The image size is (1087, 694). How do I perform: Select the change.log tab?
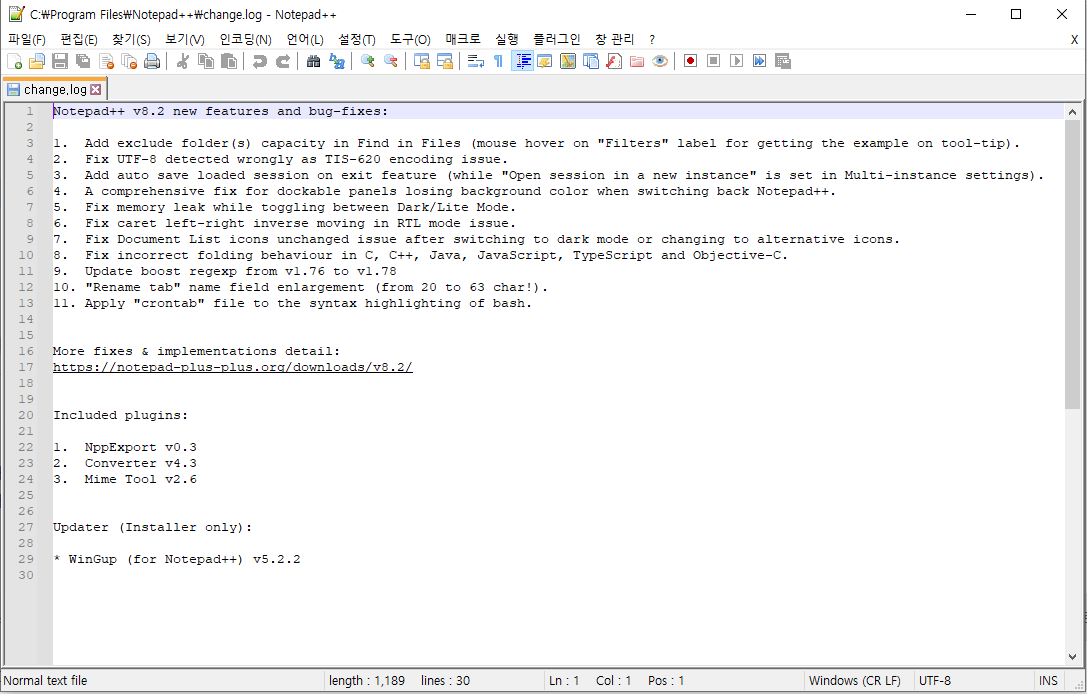55,89
